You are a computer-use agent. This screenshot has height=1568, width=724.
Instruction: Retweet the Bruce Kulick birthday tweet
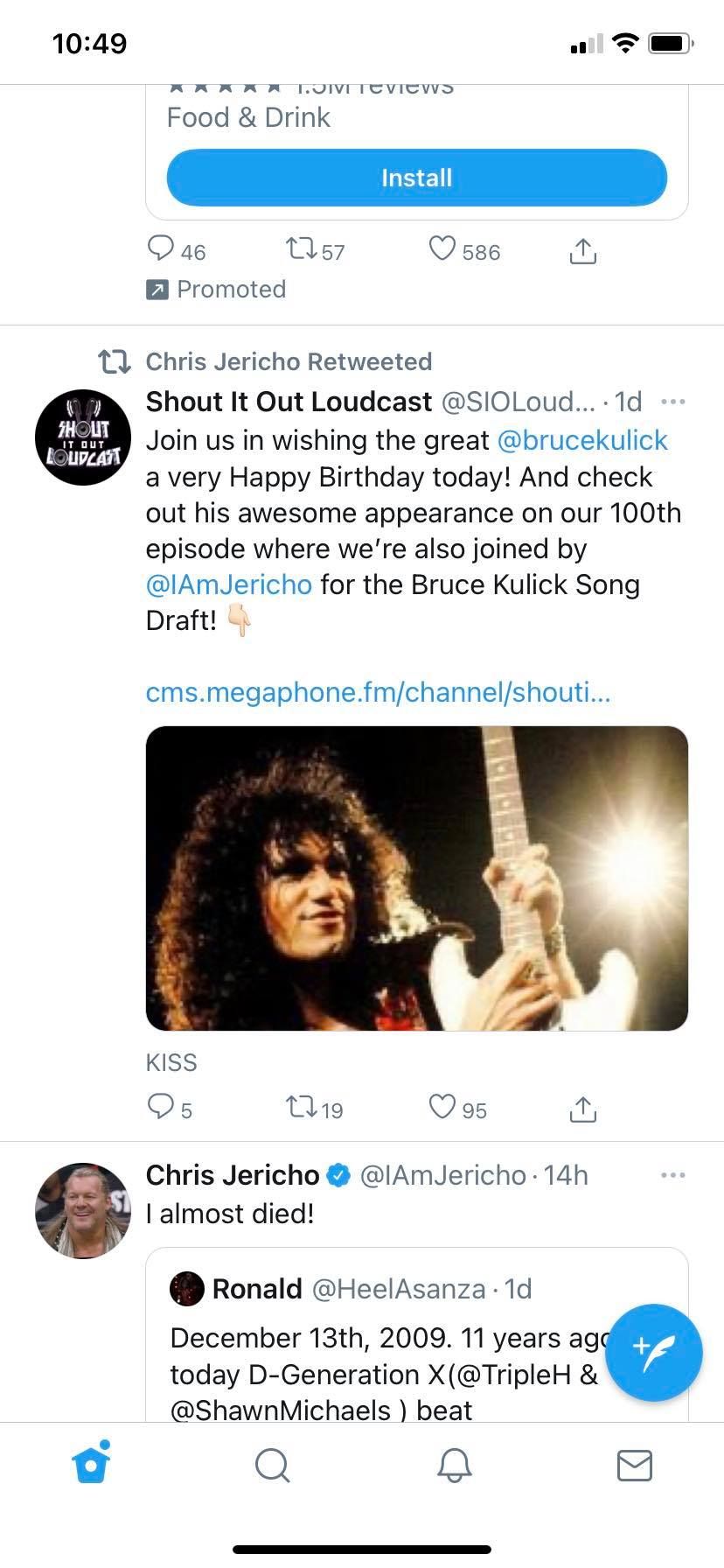tap(302, 1108)
